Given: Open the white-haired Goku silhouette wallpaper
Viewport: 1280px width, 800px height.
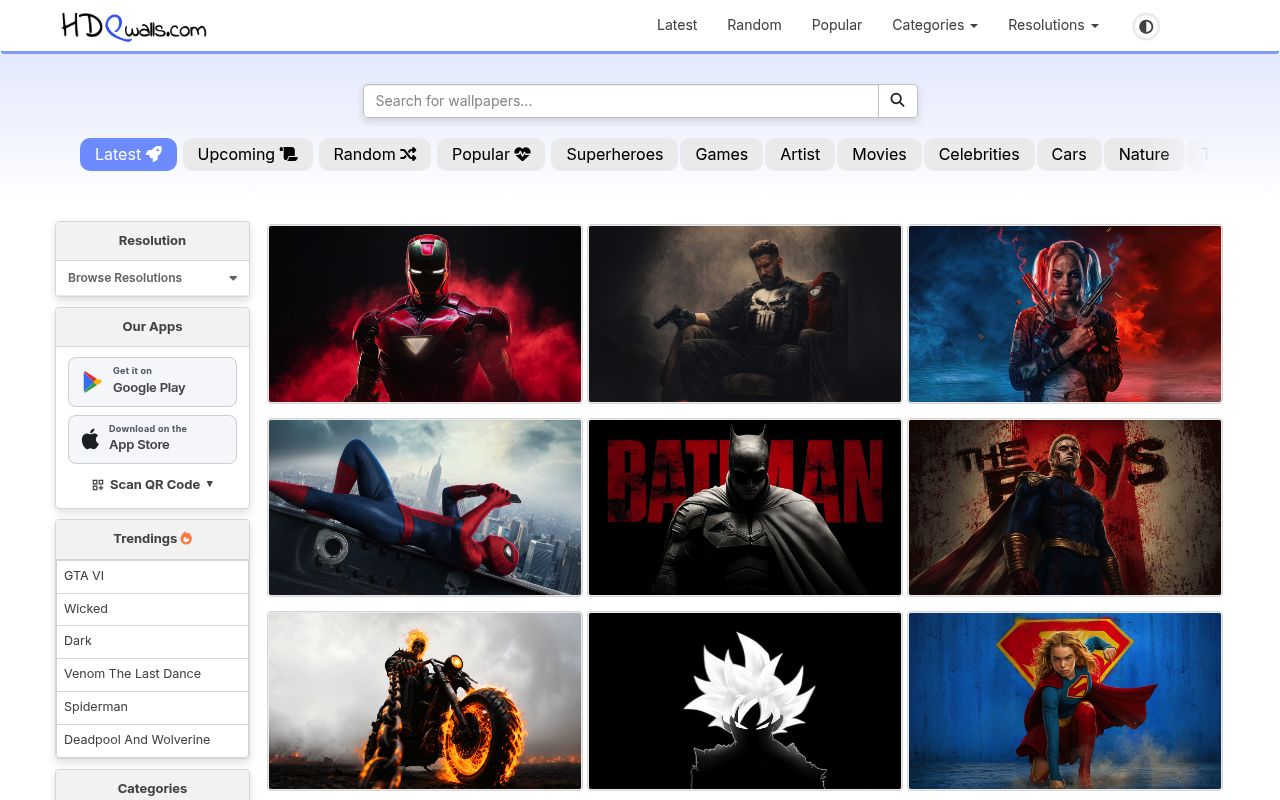Looking at the screenshot, I should 745,701.
